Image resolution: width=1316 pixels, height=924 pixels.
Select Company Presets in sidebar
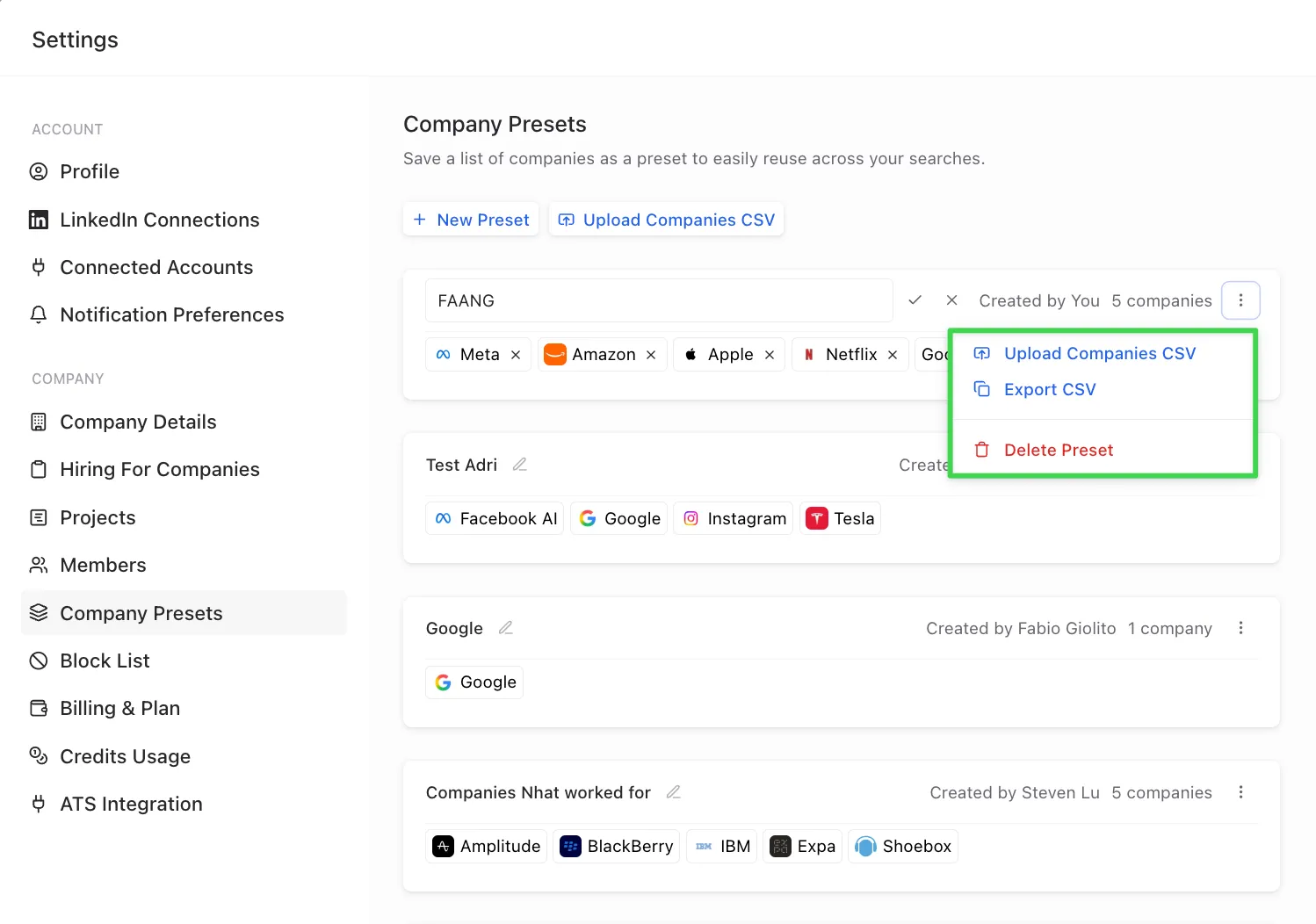tap(184, 613)
